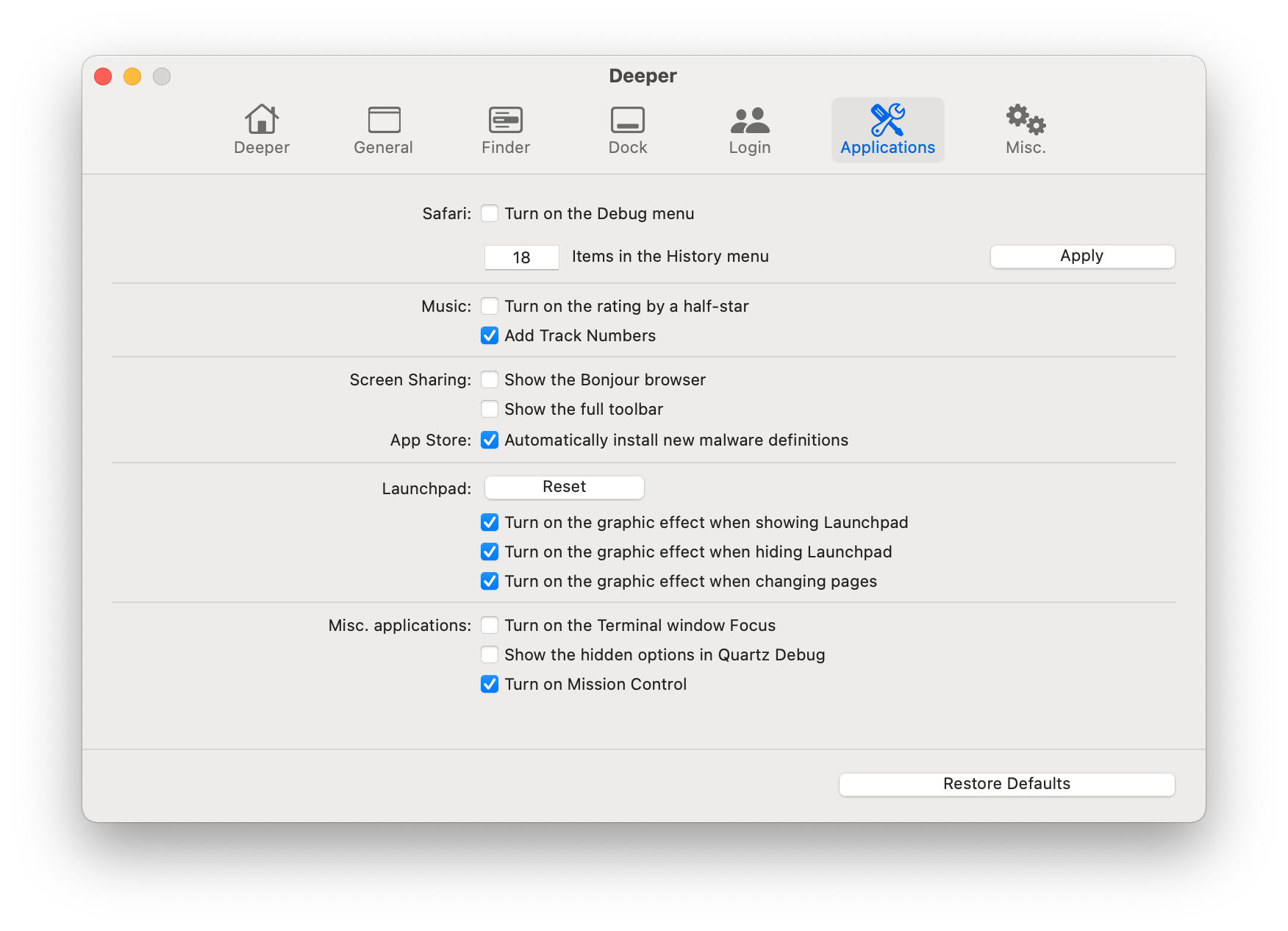Screen dimensions: 1288x931
Task: Click the Launchpad Reset button
Action: point(564,487)
